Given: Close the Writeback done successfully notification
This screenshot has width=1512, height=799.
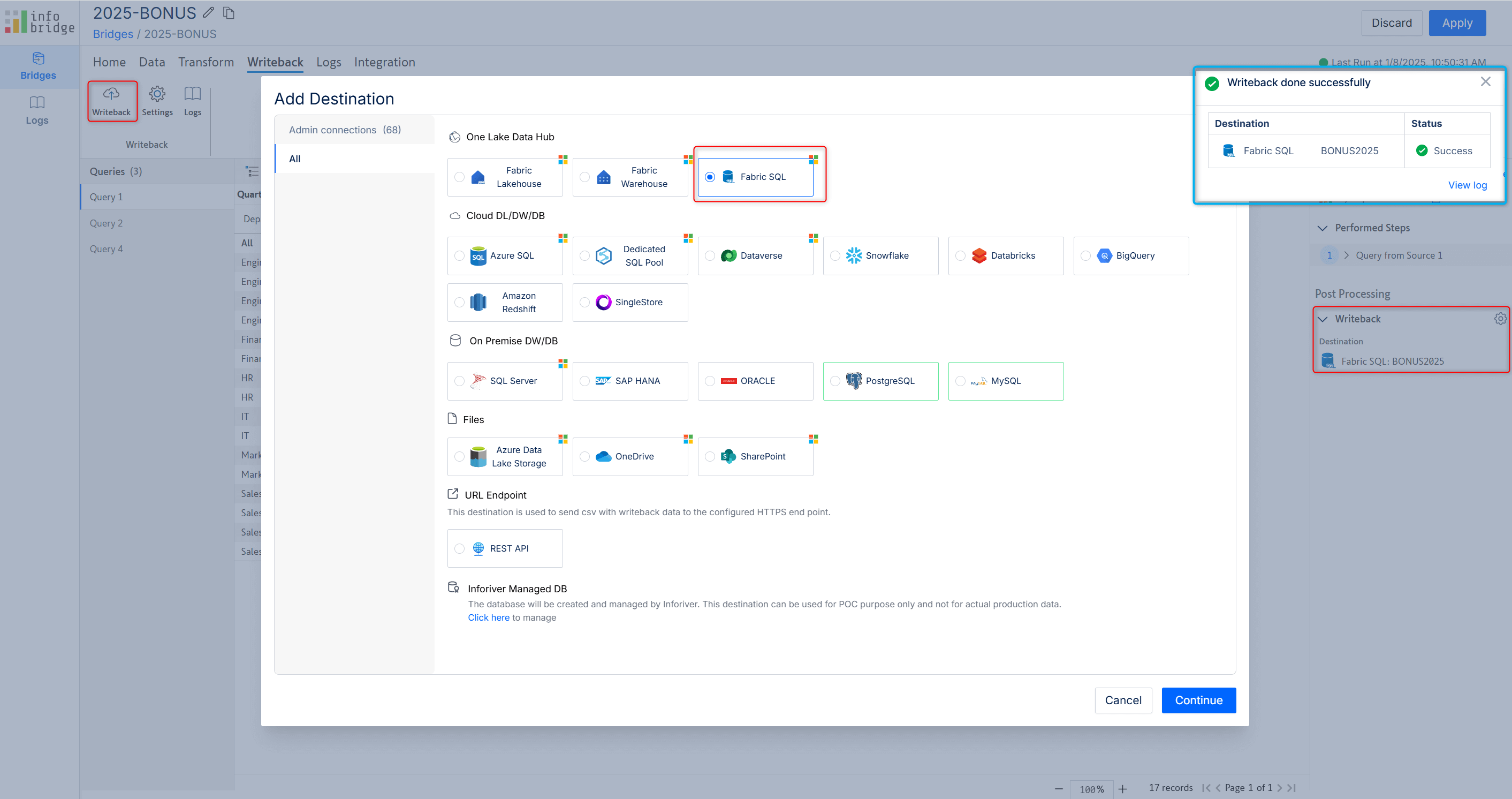Looking at the screenshot, I should (x=1486, y=81).
